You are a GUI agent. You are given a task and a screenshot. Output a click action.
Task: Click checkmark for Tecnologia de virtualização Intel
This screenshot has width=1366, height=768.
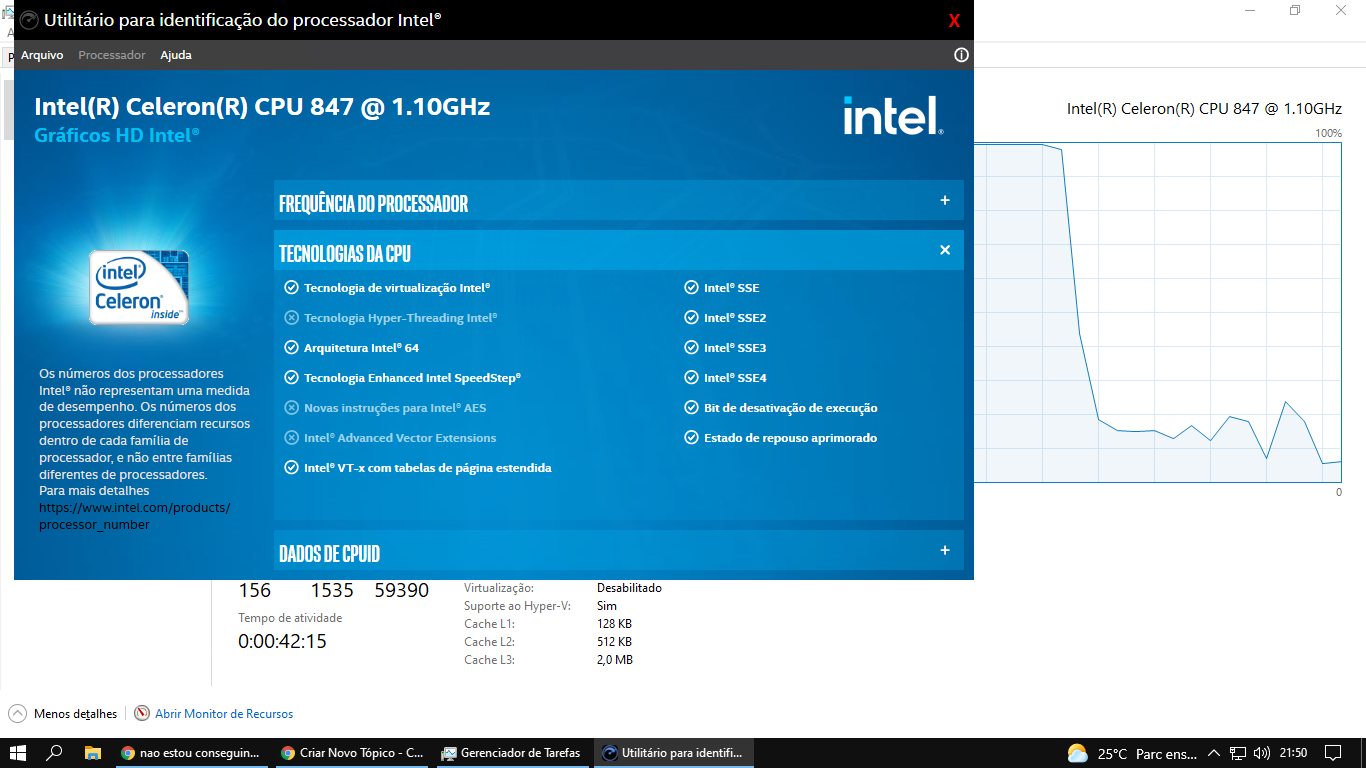point(291,288)
